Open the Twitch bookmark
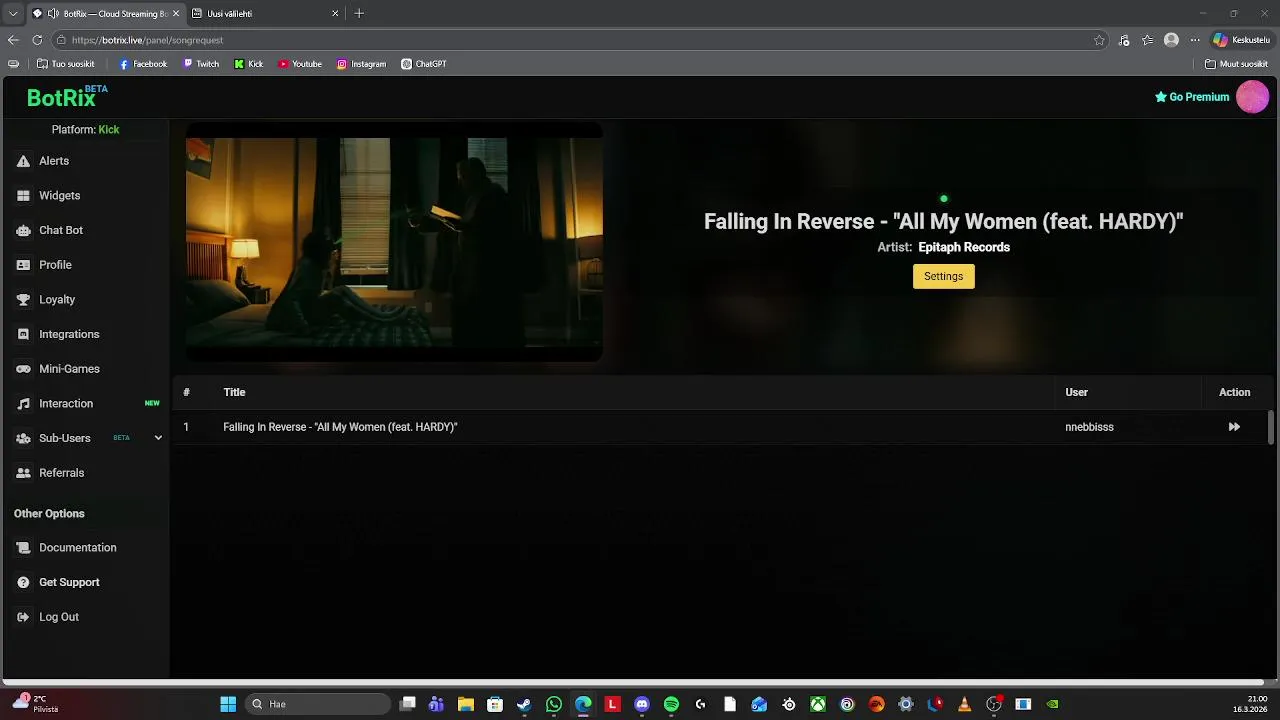Screen dimensions: 1280x720 coord(201,64)
